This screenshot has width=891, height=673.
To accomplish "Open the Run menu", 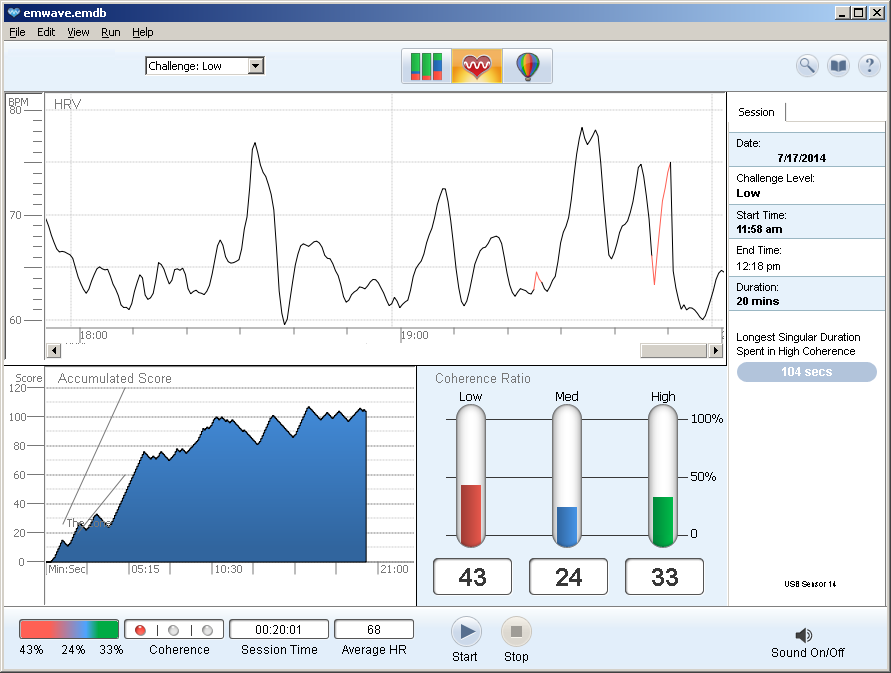I will (111, 32).
